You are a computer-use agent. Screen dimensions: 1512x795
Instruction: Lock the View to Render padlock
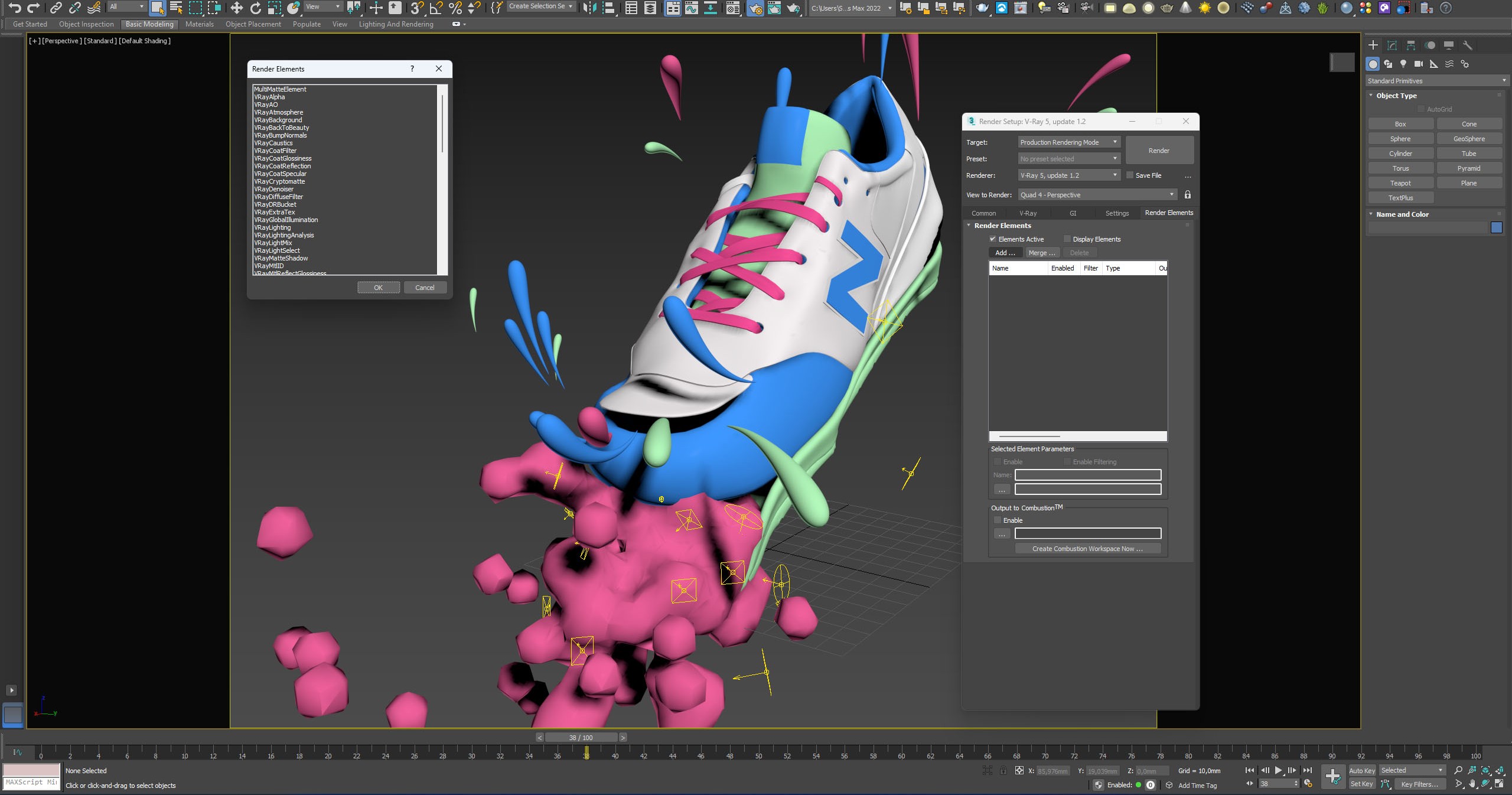point(1188,194)
